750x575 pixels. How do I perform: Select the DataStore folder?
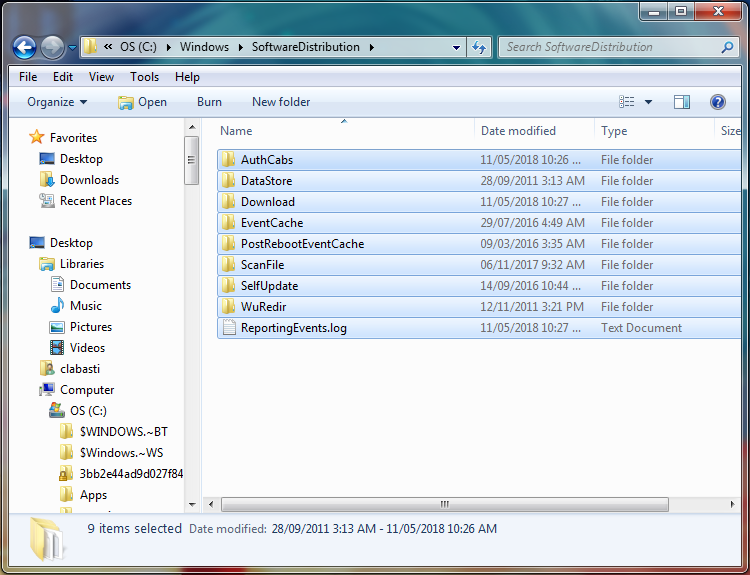pos(479,181)
